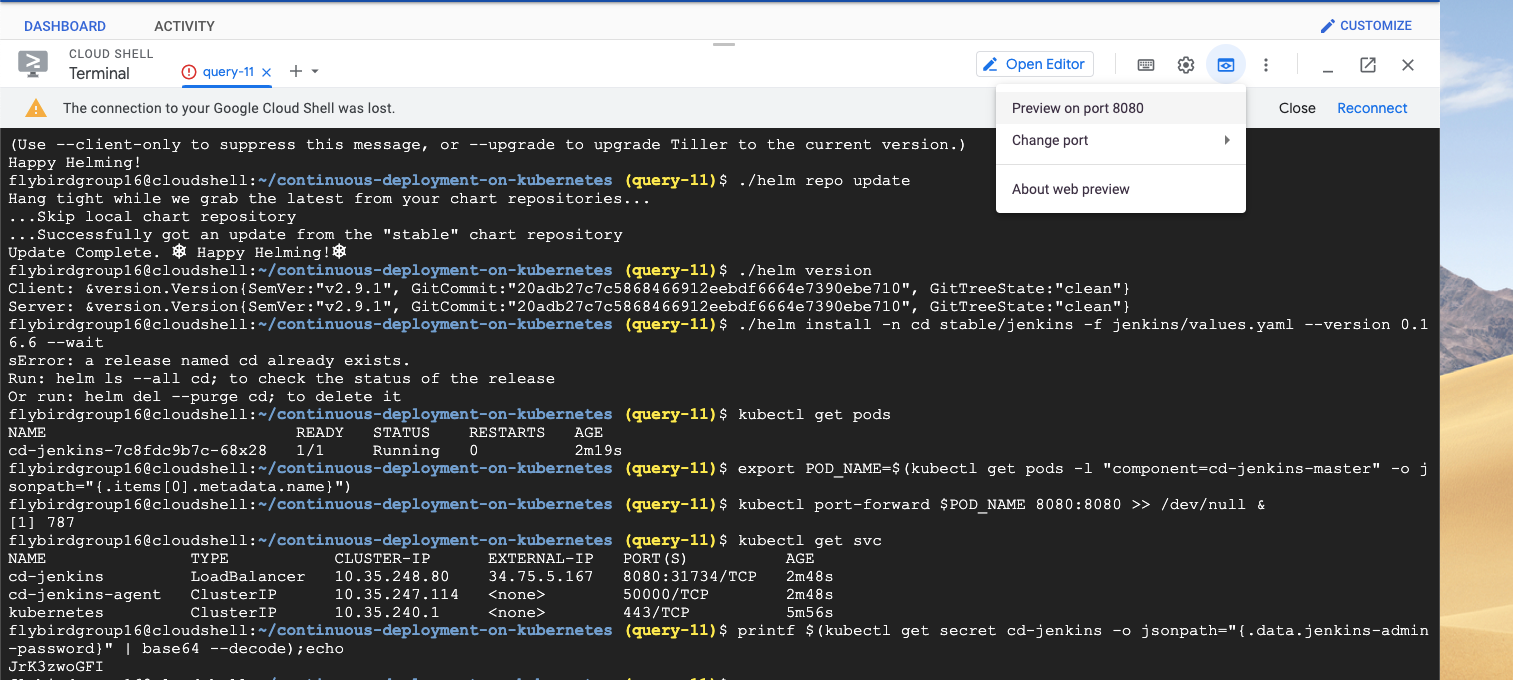The width and height of the screenshot is (1513, 680).
Task: Click the kubernetes service name
Action: tap(55, 612)
